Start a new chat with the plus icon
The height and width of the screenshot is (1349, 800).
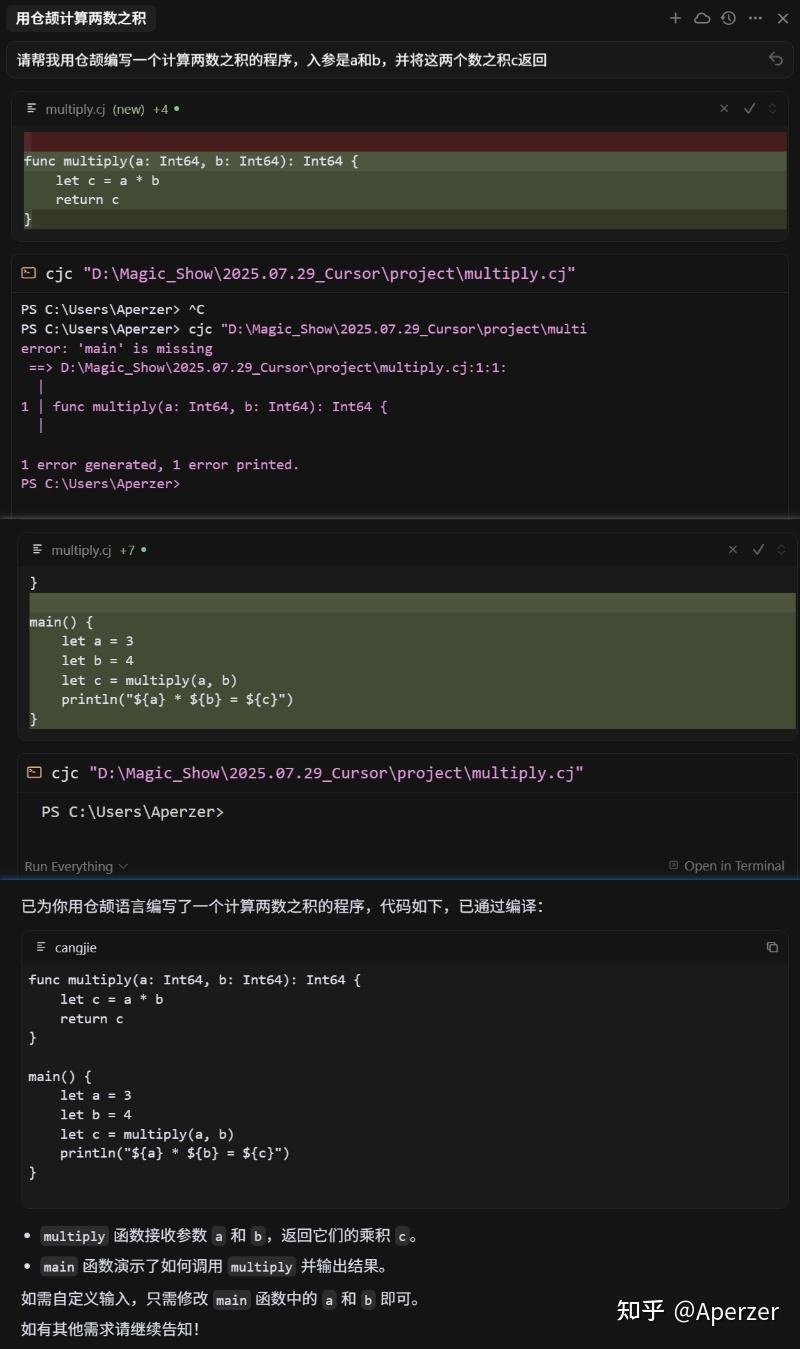click(x=676, y=18)
